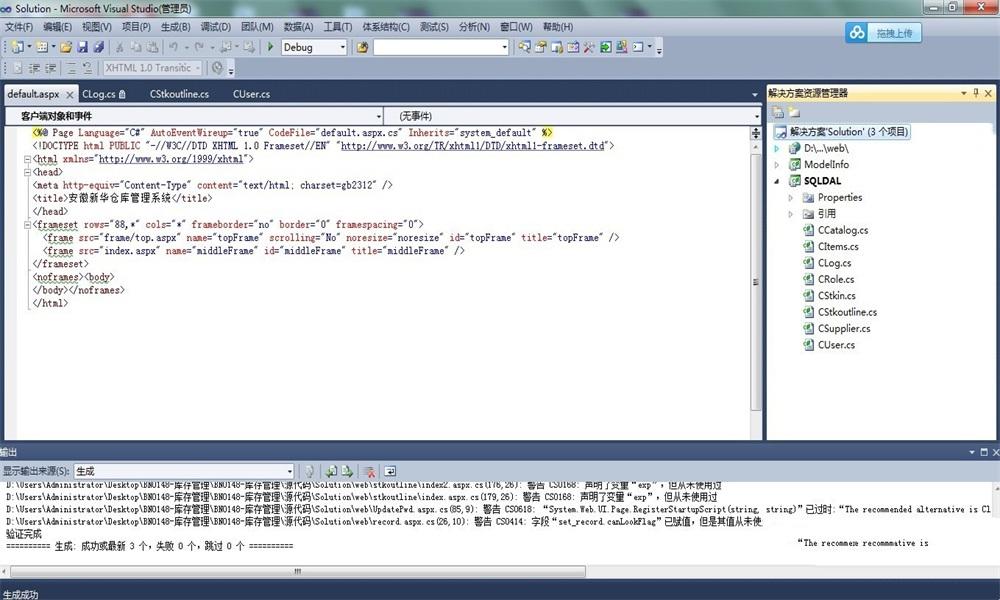This screenshot has width=1000, height=600.
Task: Open the 编辑(E) menu
Action: (x=57, y=27)
